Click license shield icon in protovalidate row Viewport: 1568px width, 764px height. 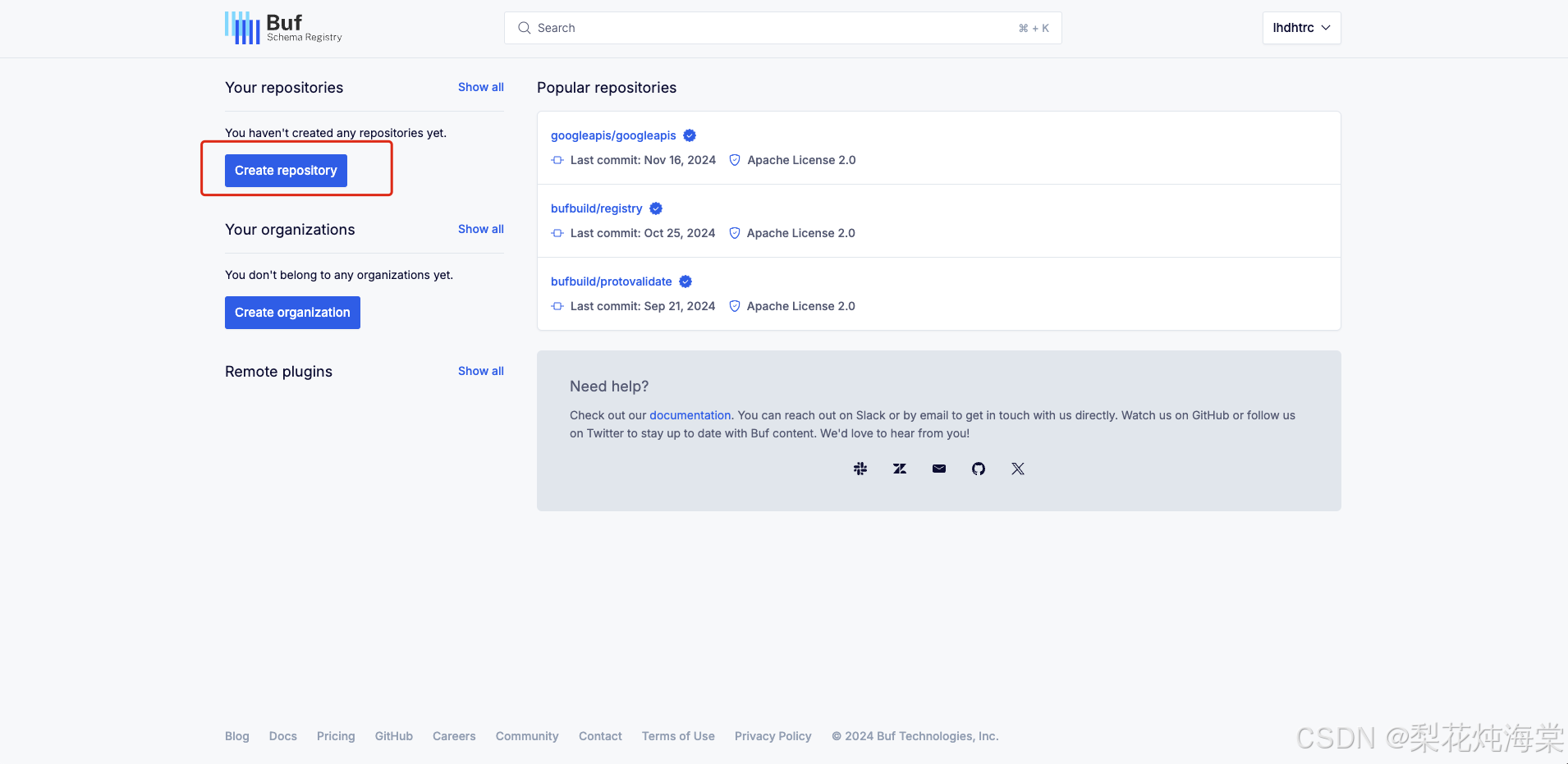pyautogui.click(x=735, y=306)
